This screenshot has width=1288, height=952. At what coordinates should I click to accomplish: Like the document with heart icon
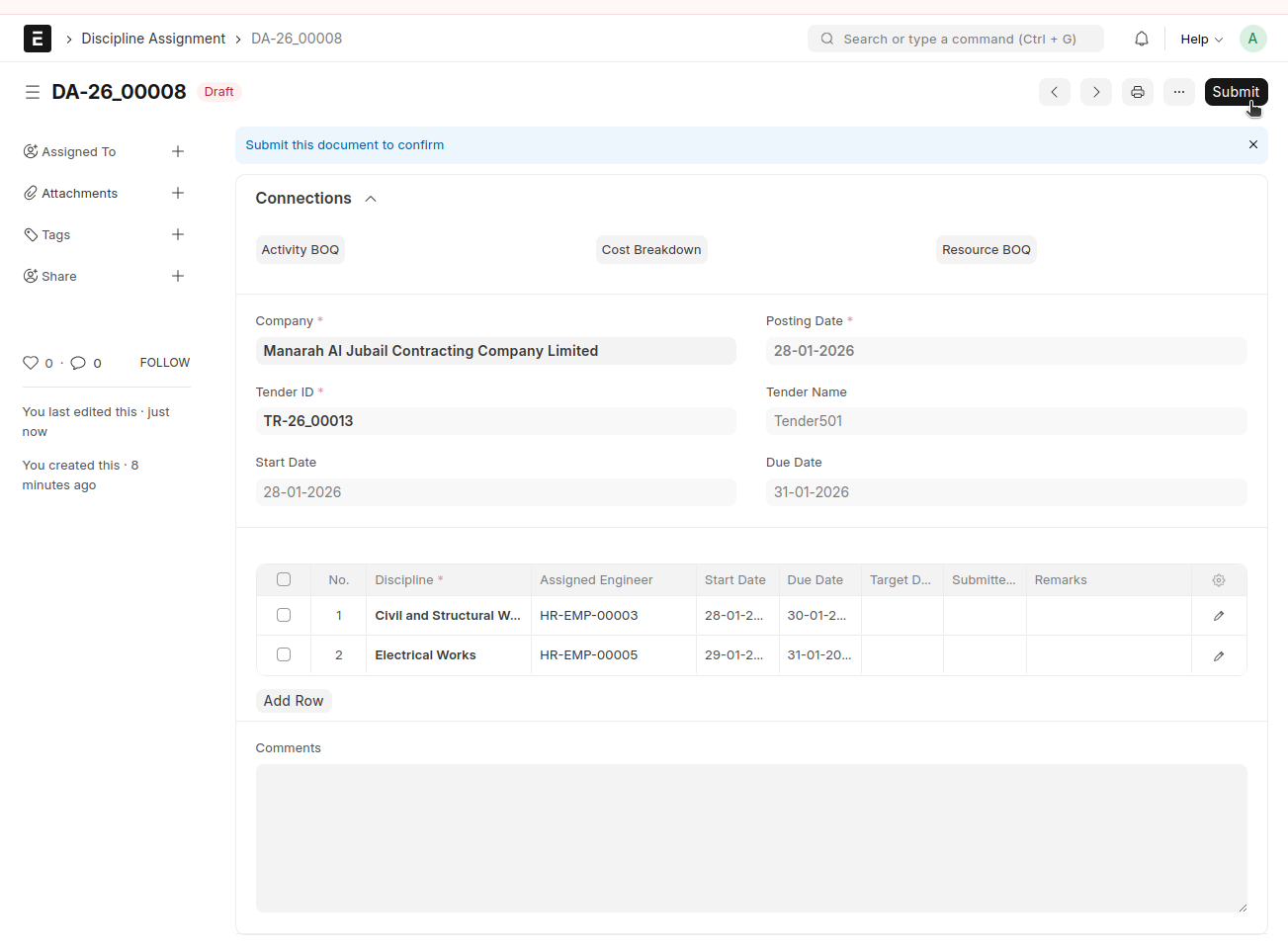(x=31, y=363)
